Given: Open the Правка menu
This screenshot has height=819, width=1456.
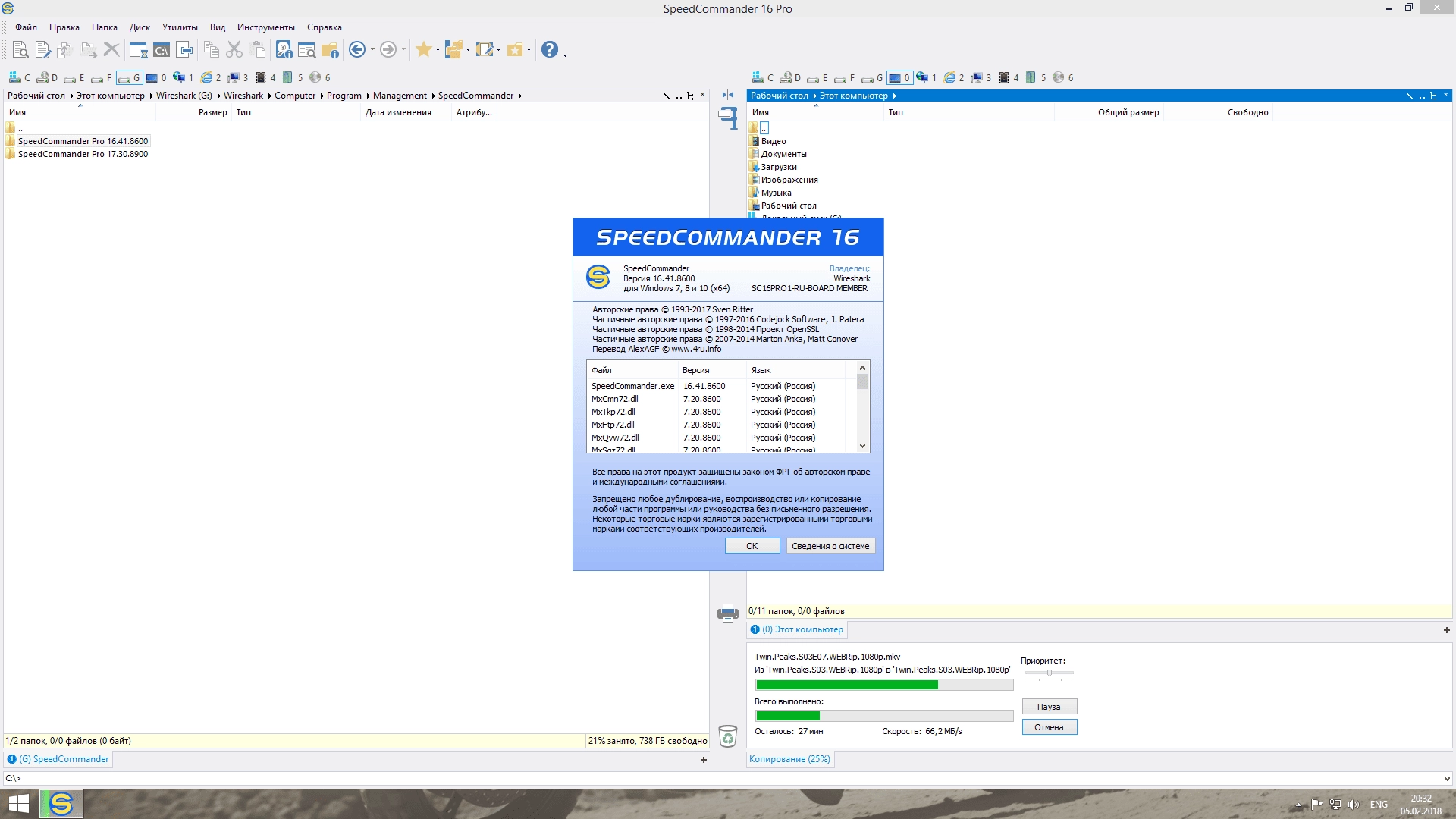Looking at the screenshot, I should [x=64, y=27].
